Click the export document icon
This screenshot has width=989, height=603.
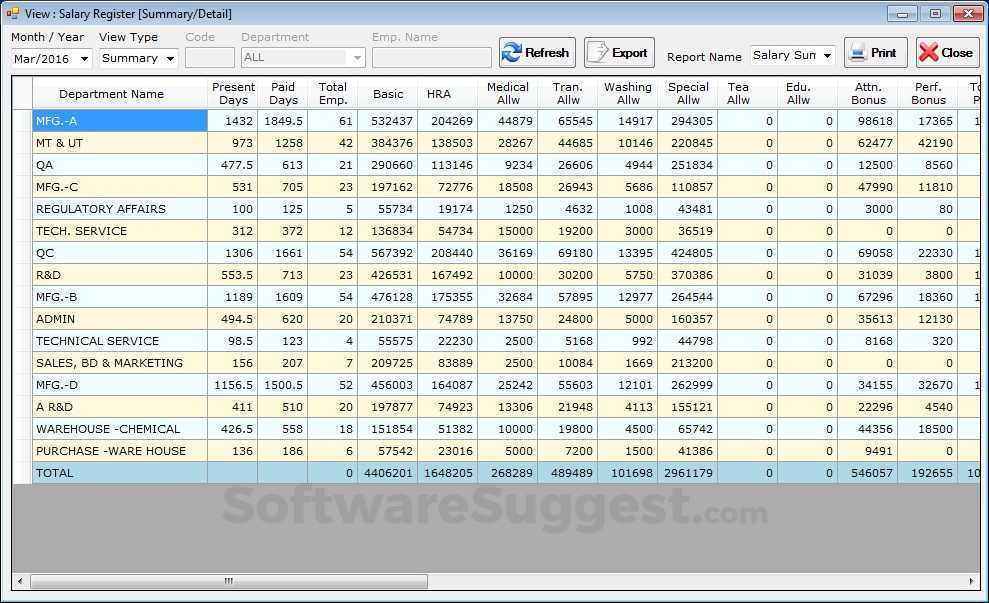(x=596, y=52)
